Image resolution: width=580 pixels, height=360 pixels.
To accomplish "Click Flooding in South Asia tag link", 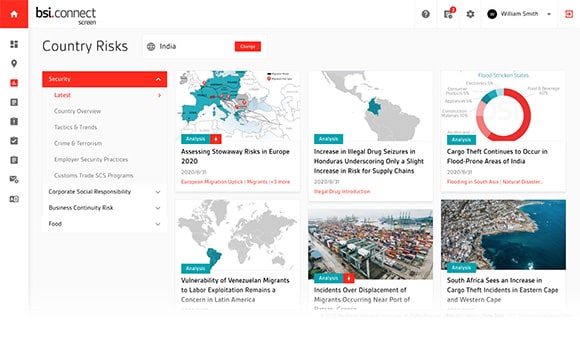I will (x=473, y=182).
